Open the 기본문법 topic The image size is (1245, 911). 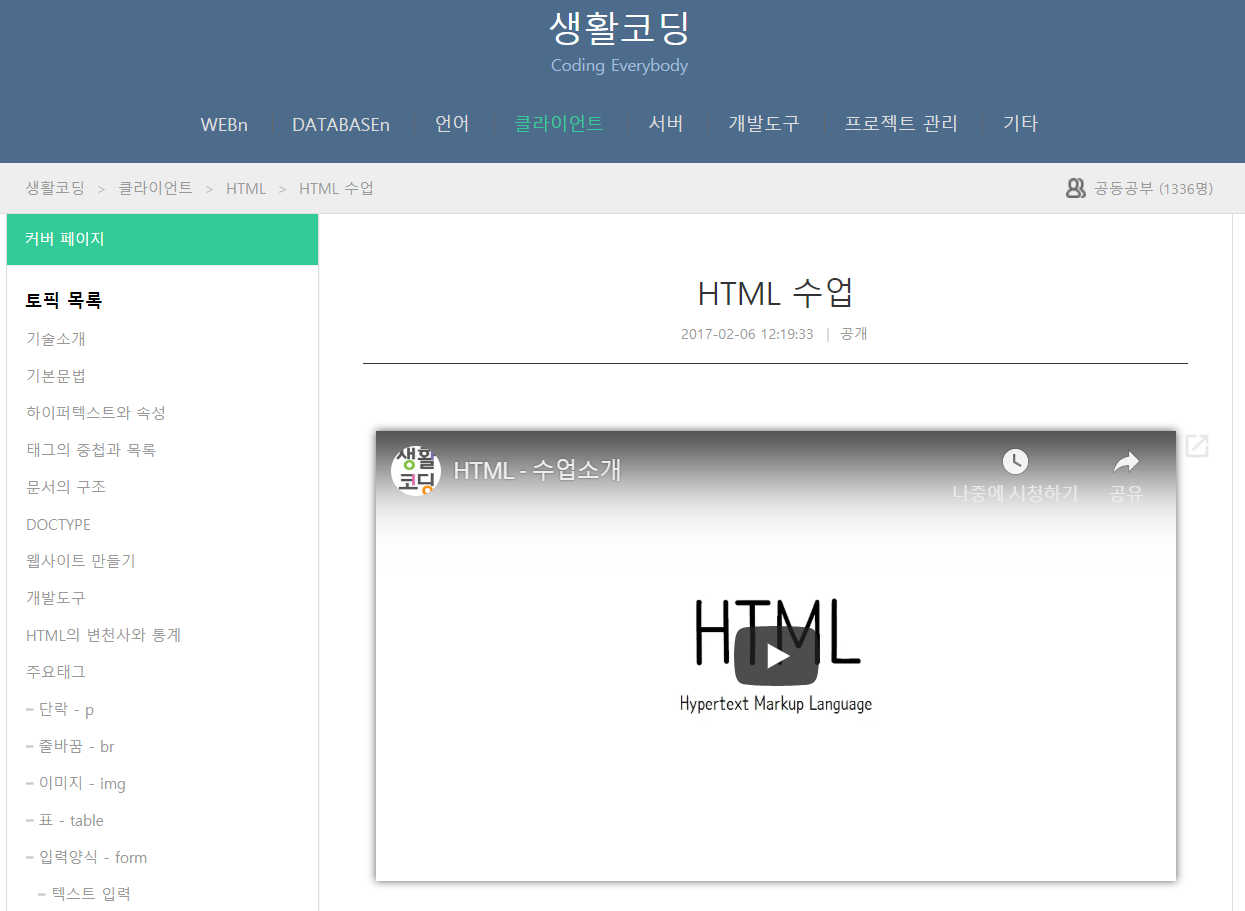coord(56,376)
